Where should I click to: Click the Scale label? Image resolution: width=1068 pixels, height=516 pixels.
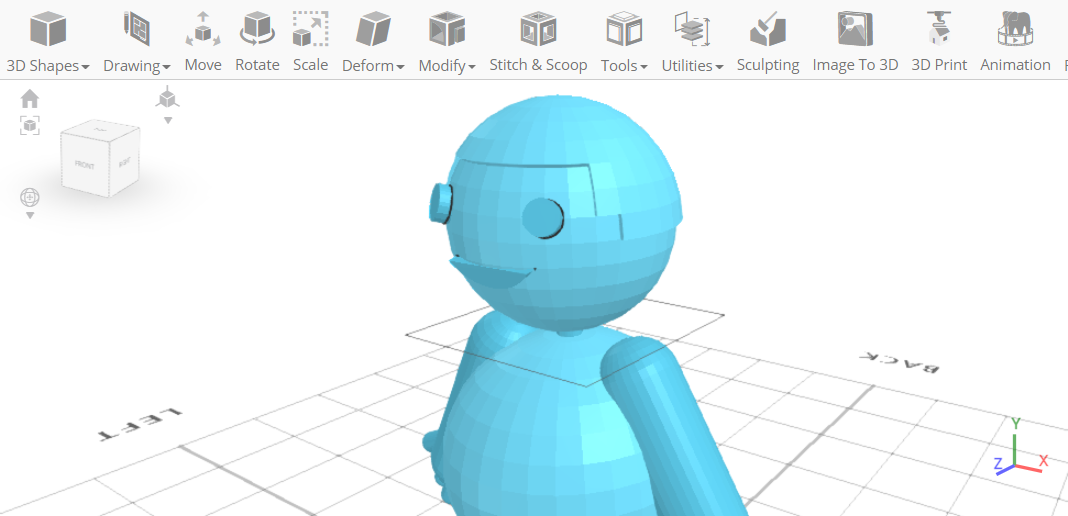click(x=311, y=65)
